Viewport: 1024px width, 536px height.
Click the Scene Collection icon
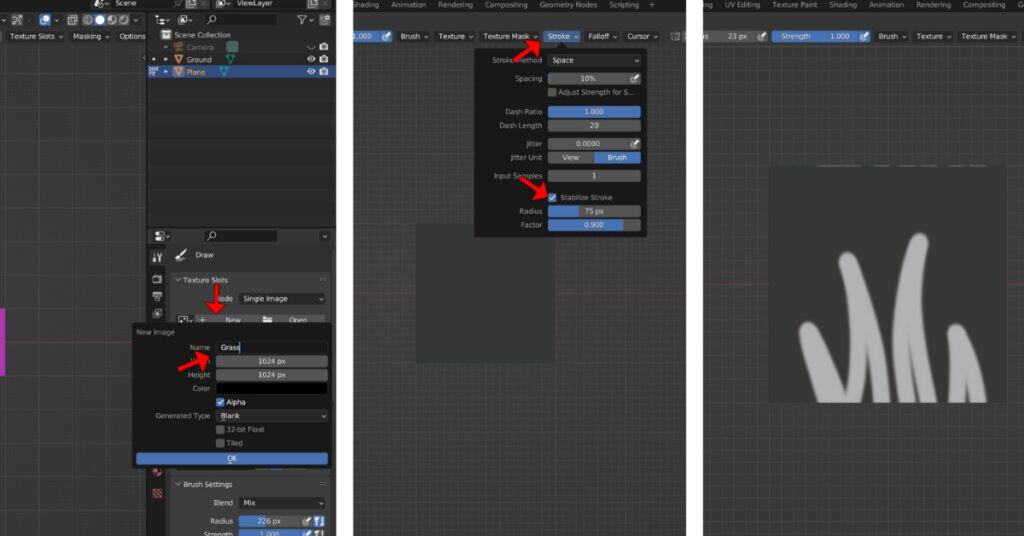pyautogui.click(x=166, y=35)
